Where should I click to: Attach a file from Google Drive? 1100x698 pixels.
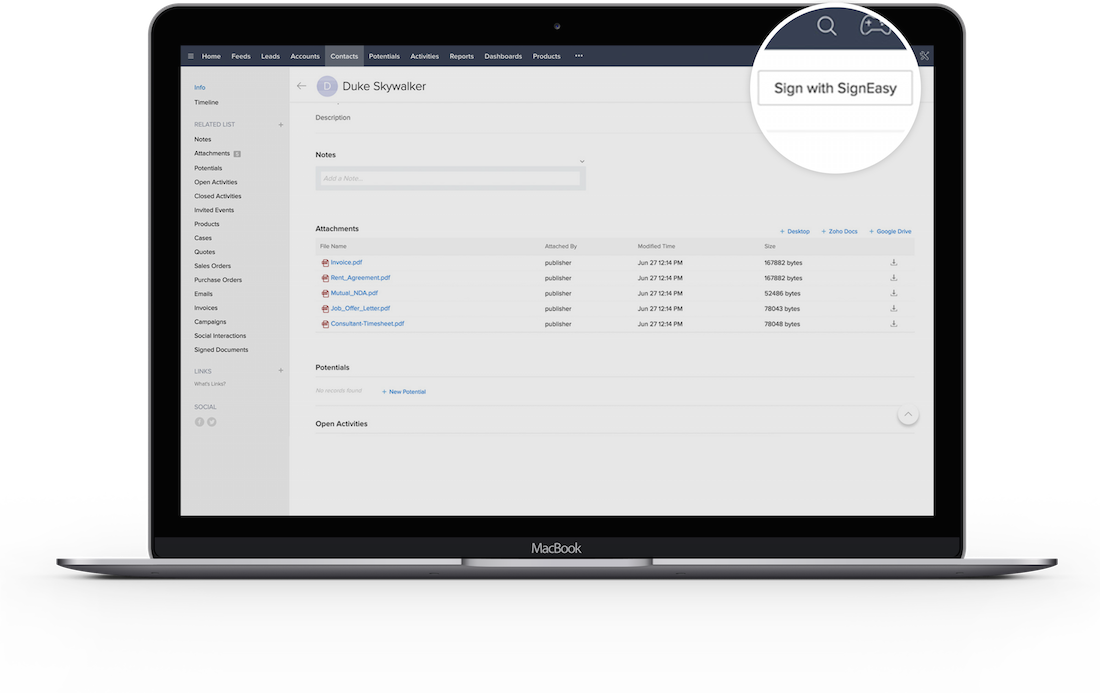pos(890,231)
